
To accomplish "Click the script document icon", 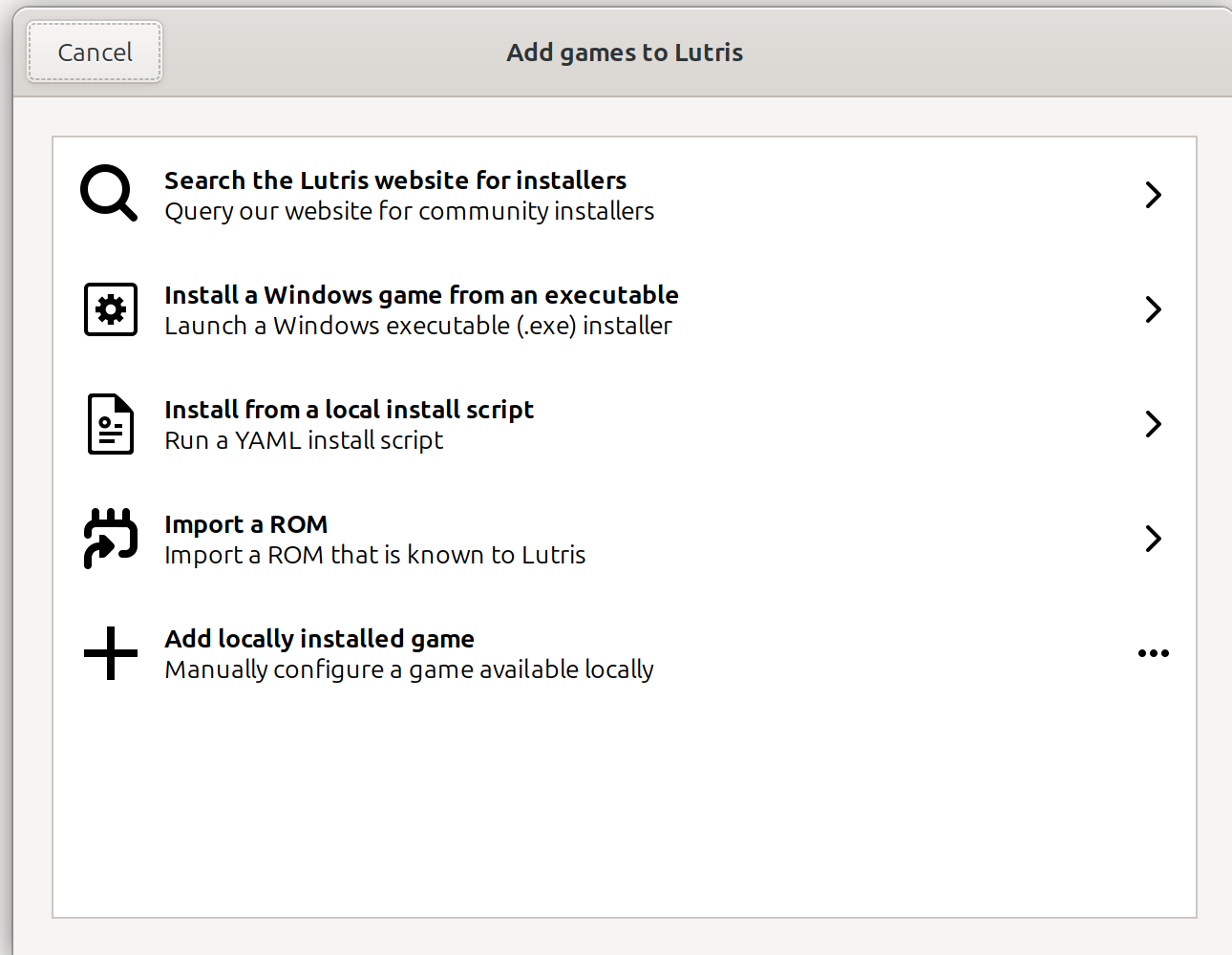I will point(111,424).
